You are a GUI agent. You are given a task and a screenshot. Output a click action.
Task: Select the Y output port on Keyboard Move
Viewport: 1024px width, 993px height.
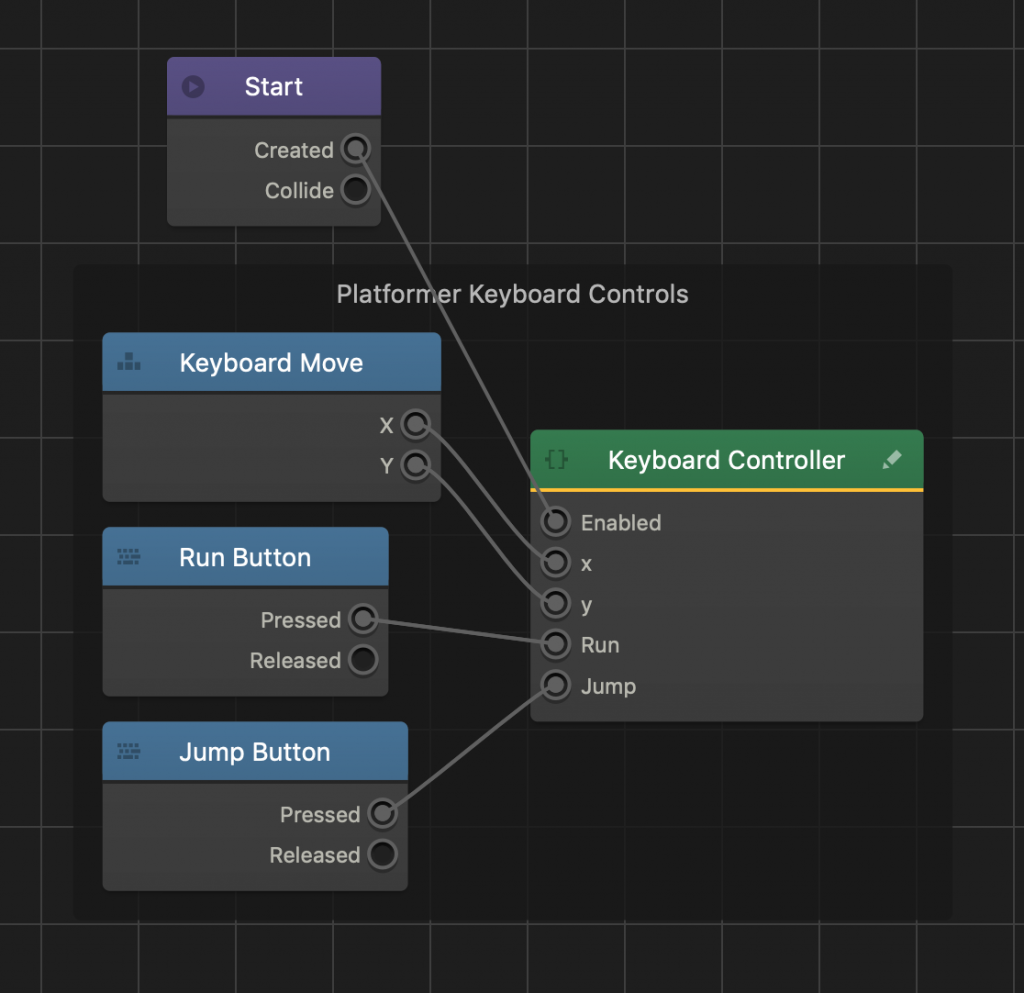pyautogui.click(x=416, y=465)
